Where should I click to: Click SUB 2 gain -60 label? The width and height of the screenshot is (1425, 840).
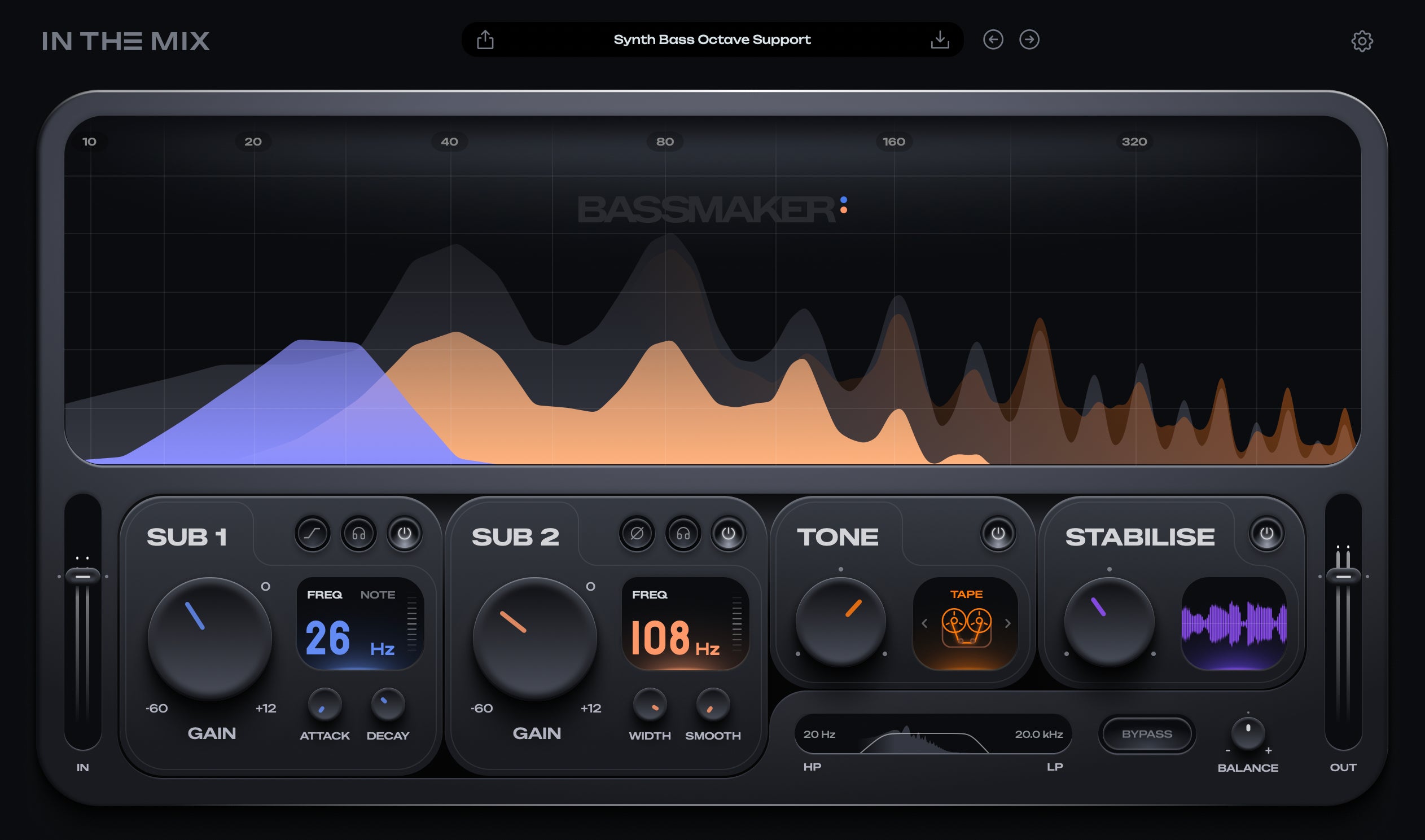[482, 709]
